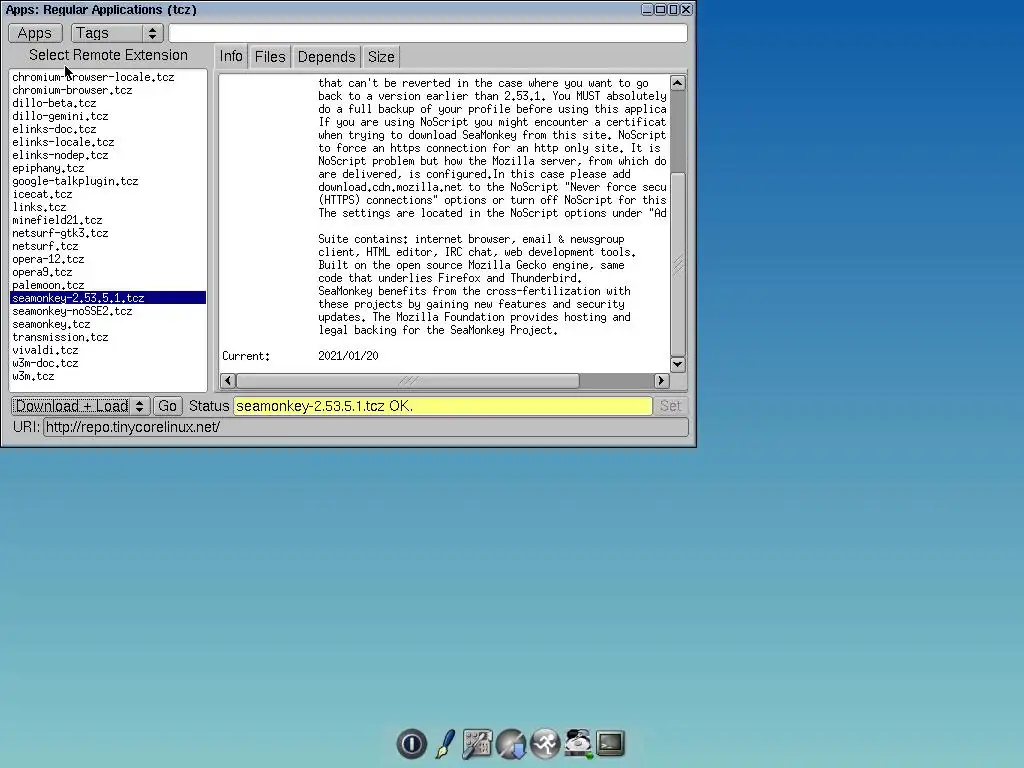Click the Go button
The height and width of the screenshot is (768, 1024).
click(167, 406)
